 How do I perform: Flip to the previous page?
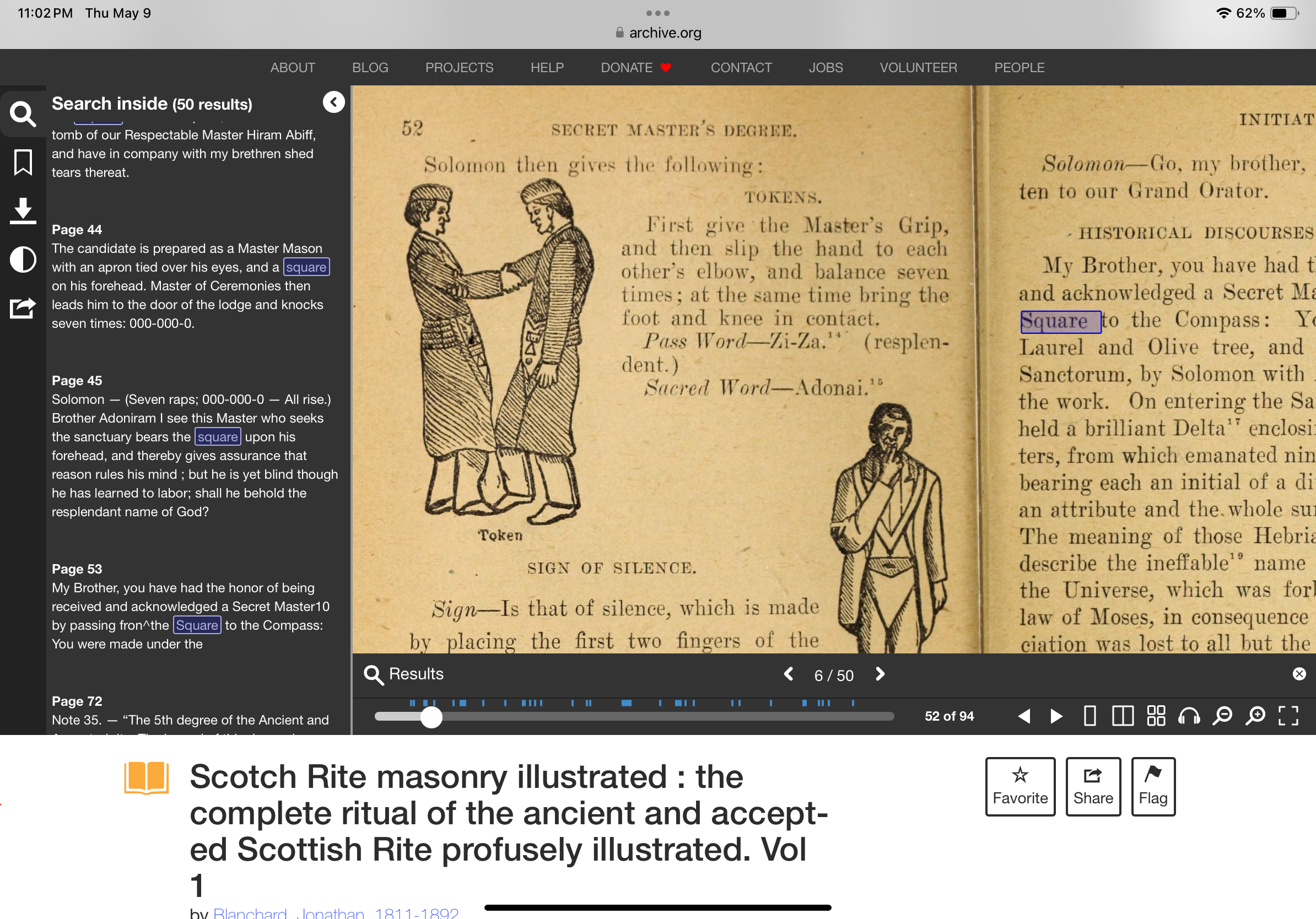click(1024, 716)
